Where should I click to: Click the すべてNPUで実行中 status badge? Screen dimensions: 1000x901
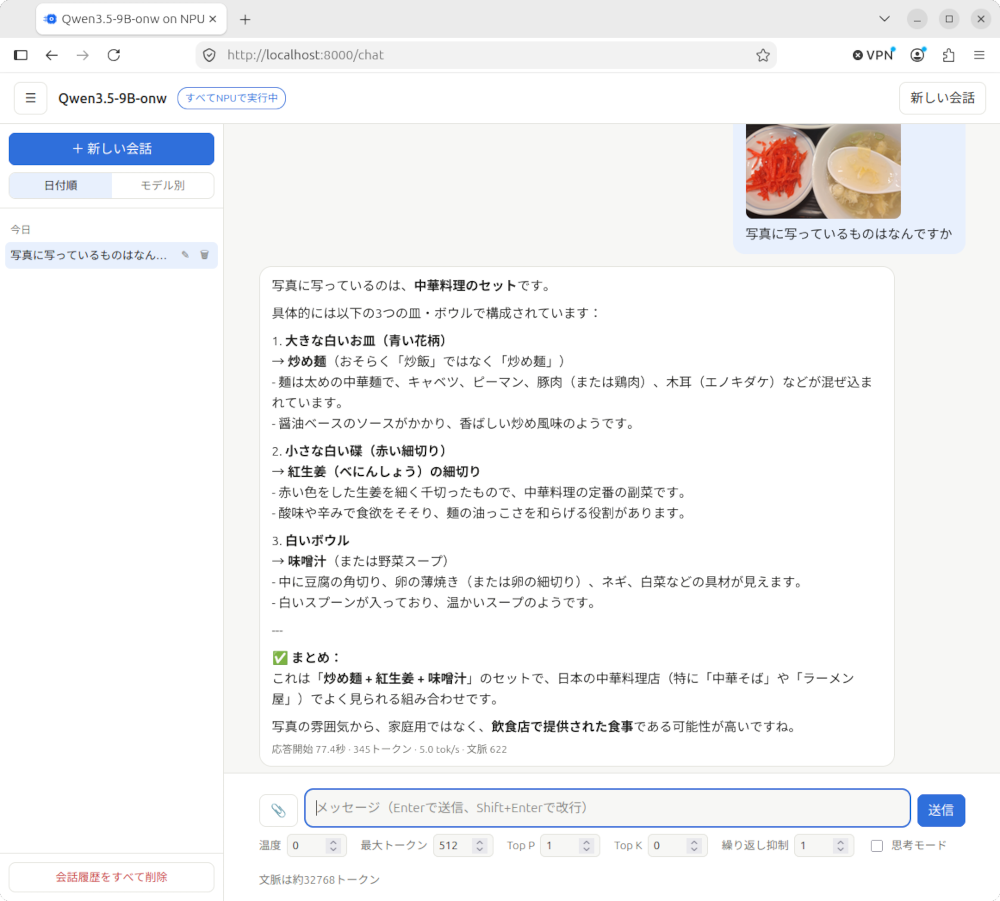tap(232, 98)
